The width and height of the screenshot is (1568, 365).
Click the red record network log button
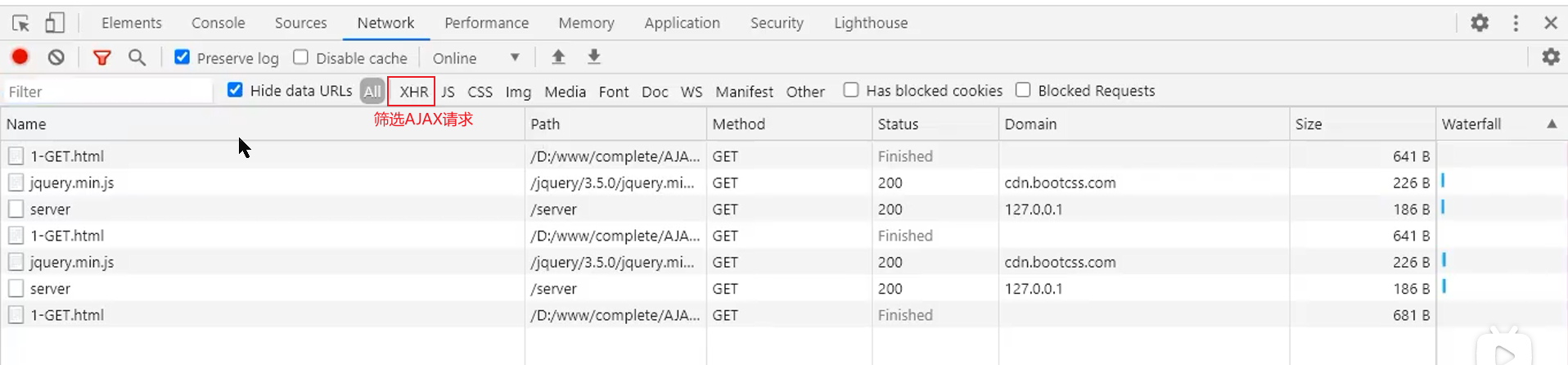pos(20,57)
